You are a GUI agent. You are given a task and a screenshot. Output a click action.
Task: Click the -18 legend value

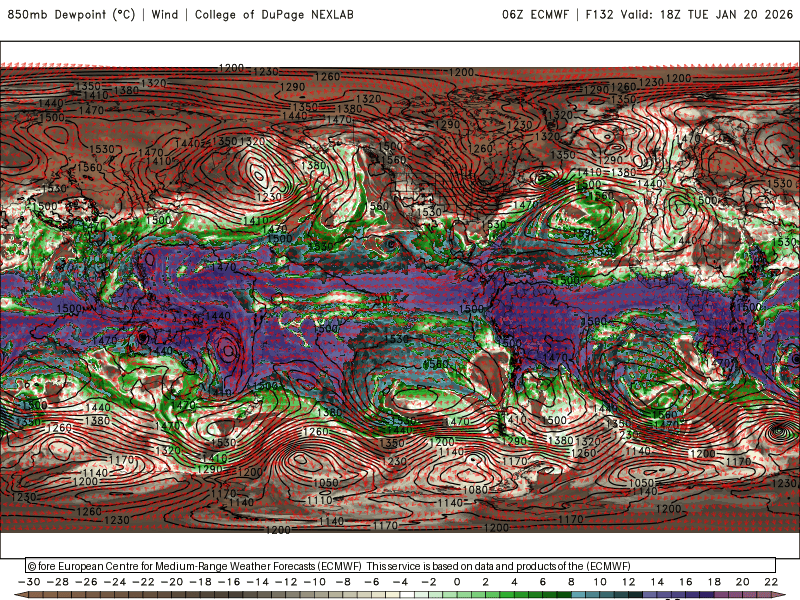(200, 582)
